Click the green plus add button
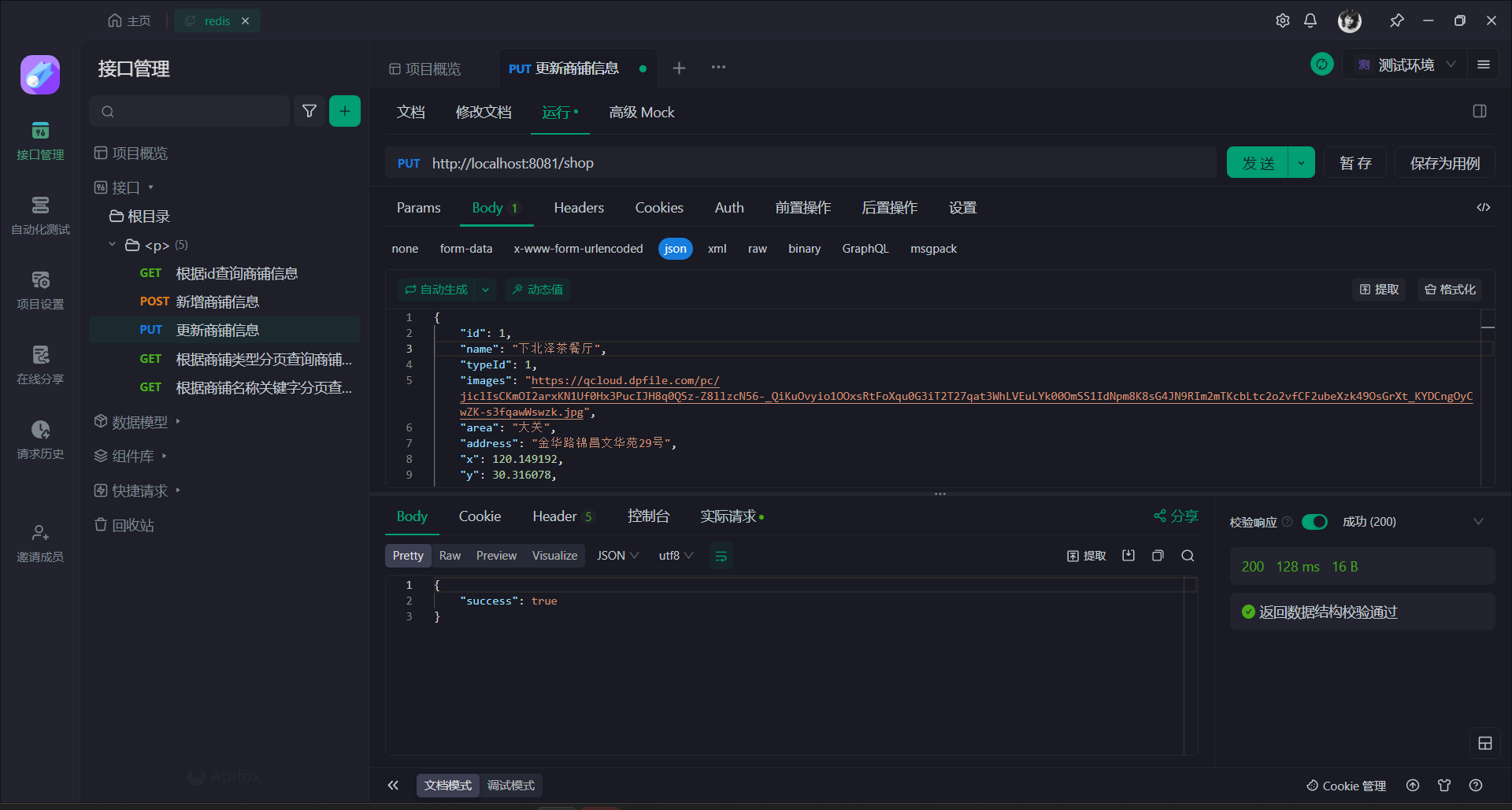The image size is (1512, 810). click(345, 111)
